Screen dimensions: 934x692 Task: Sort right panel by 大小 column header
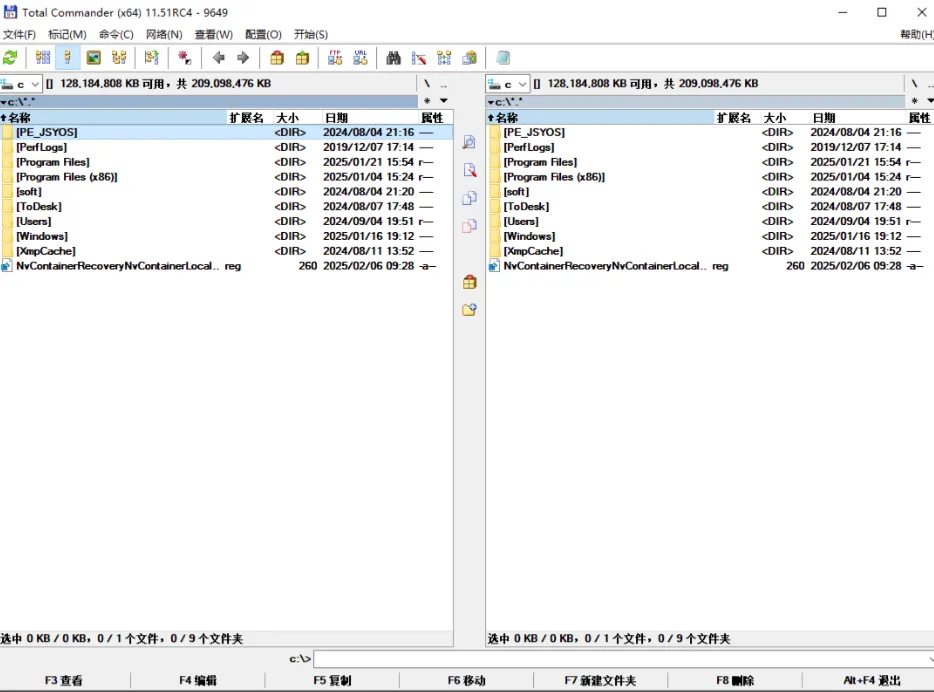pos(784,118)
